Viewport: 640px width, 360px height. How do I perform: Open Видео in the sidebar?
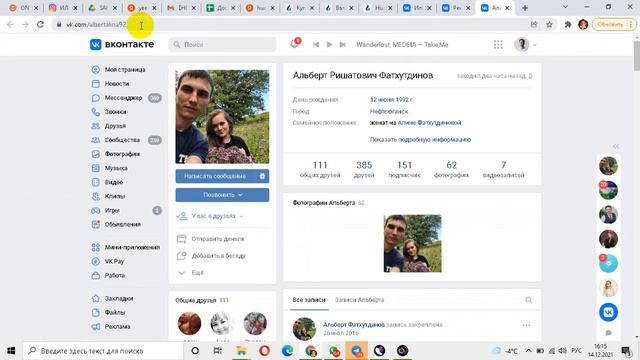coord(107,182)
